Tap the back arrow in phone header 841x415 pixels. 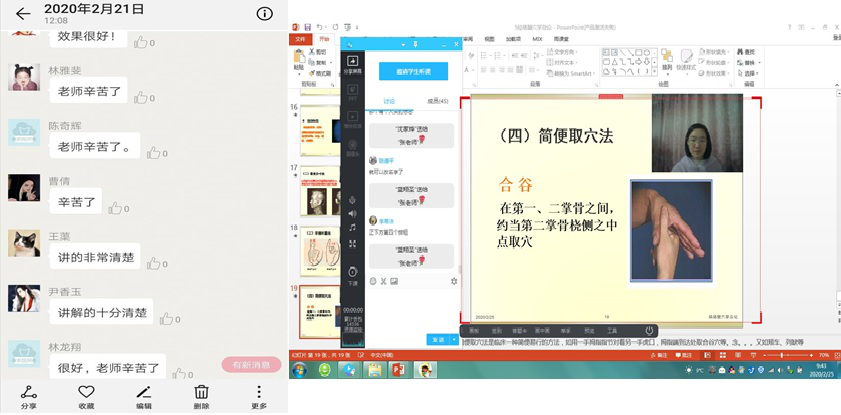tap(22, 14)
